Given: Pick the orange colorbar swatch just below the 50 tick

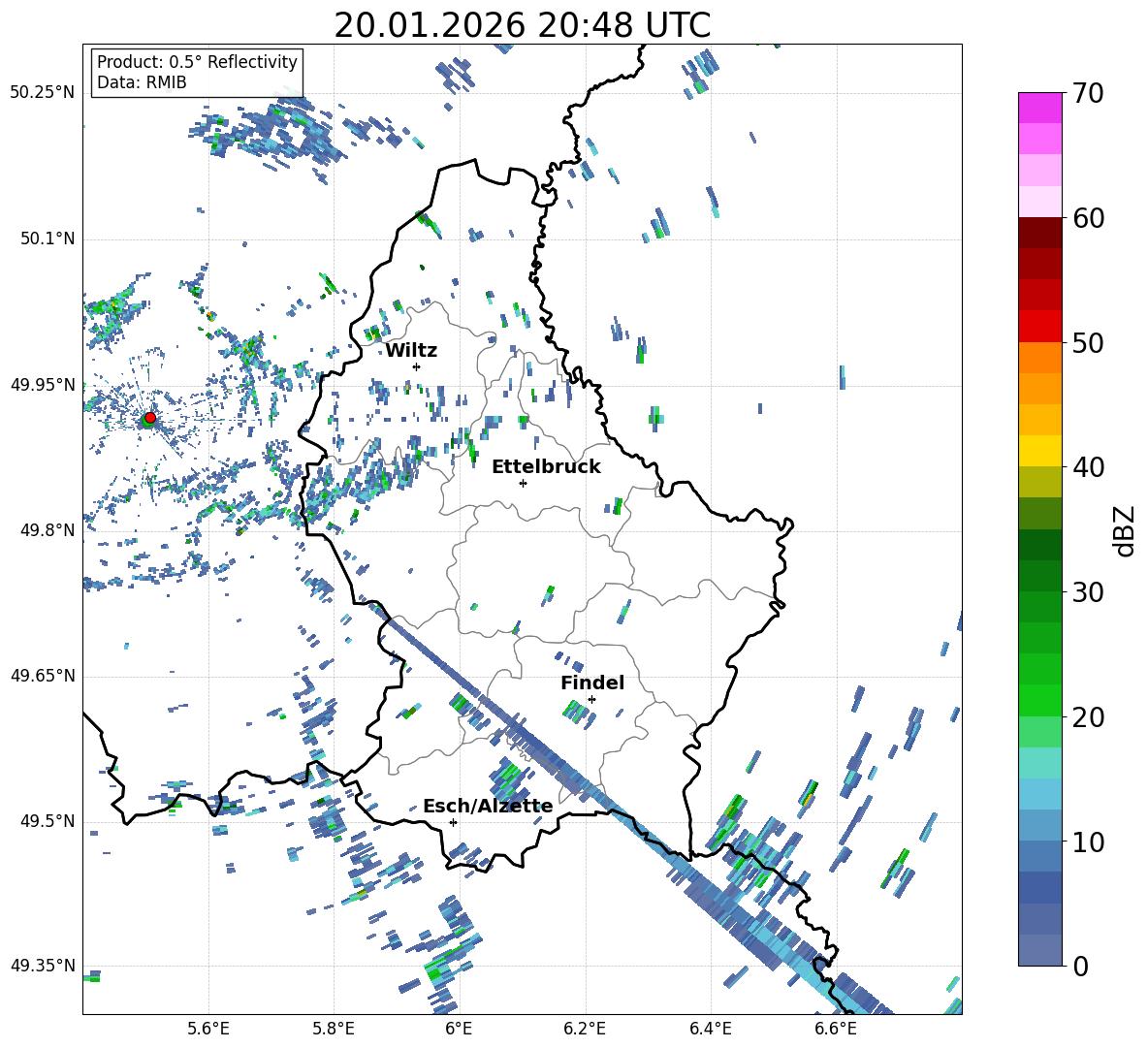Looking at the screenshot, I should pos(1039,358).
